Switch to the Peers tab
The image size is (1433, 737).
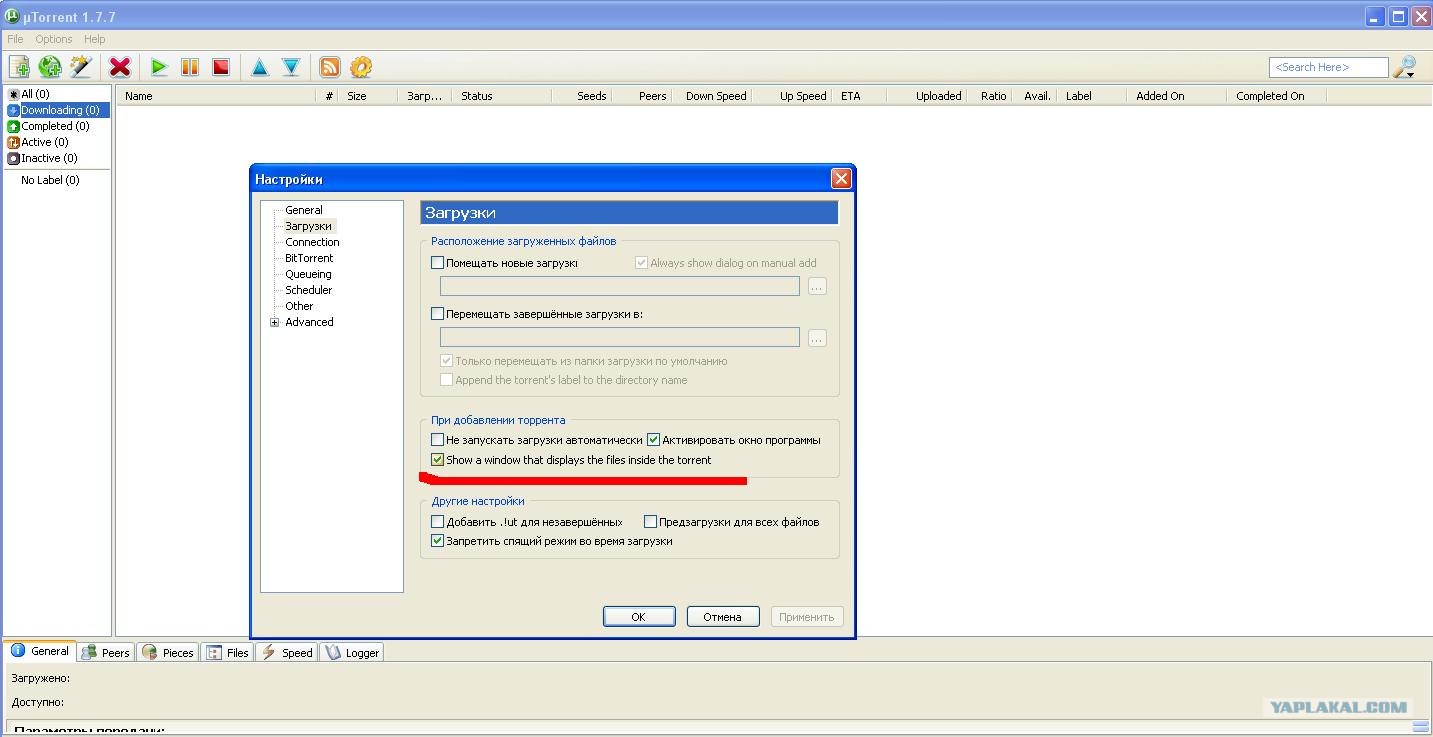(x=106, y=652)
